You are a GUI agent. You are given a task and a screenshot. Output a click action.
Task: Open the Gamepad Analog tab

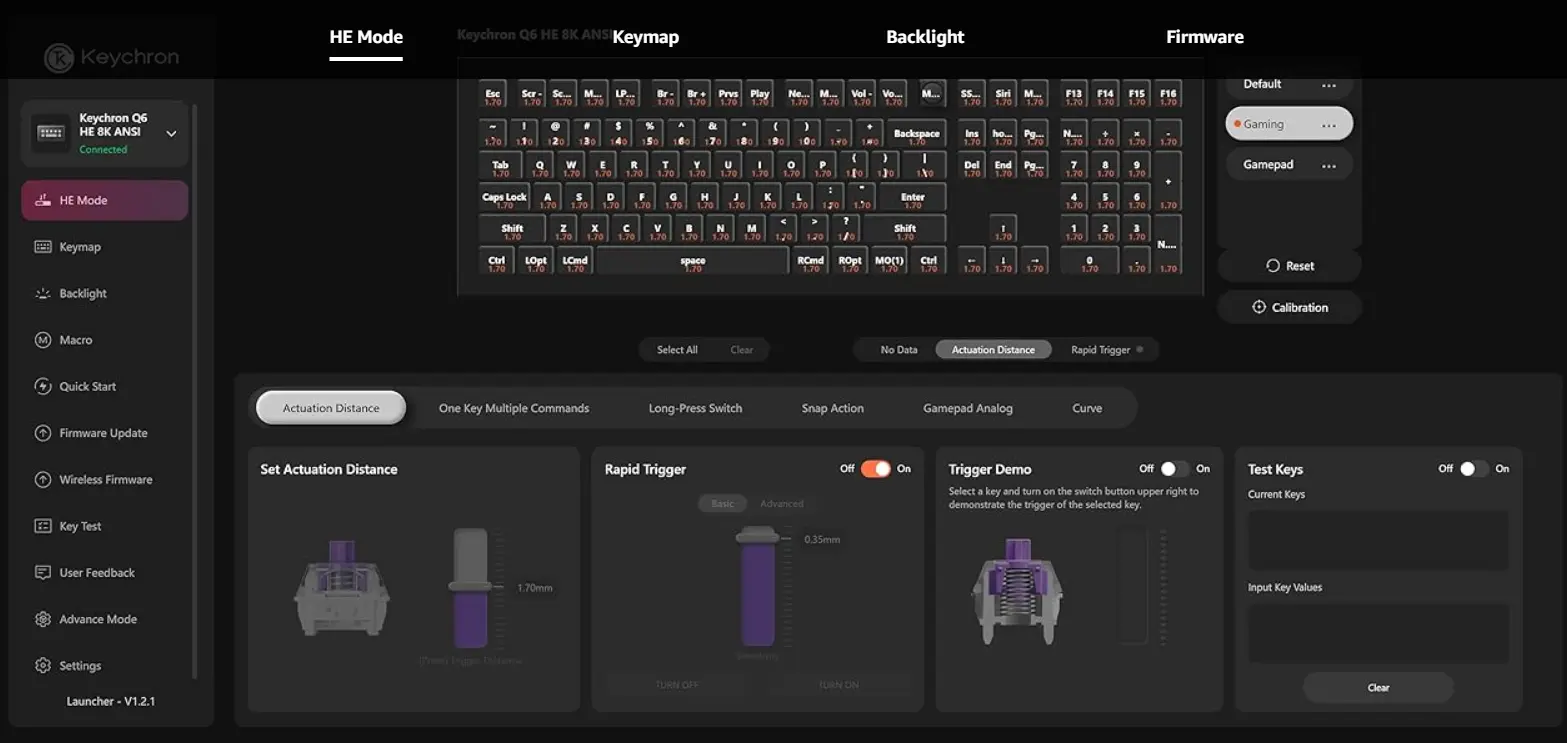click(x=968, y=408)
